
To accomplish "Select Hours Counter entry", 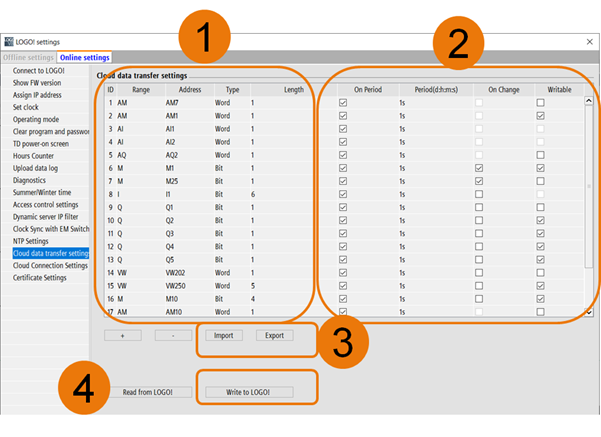I will point(33,156).
